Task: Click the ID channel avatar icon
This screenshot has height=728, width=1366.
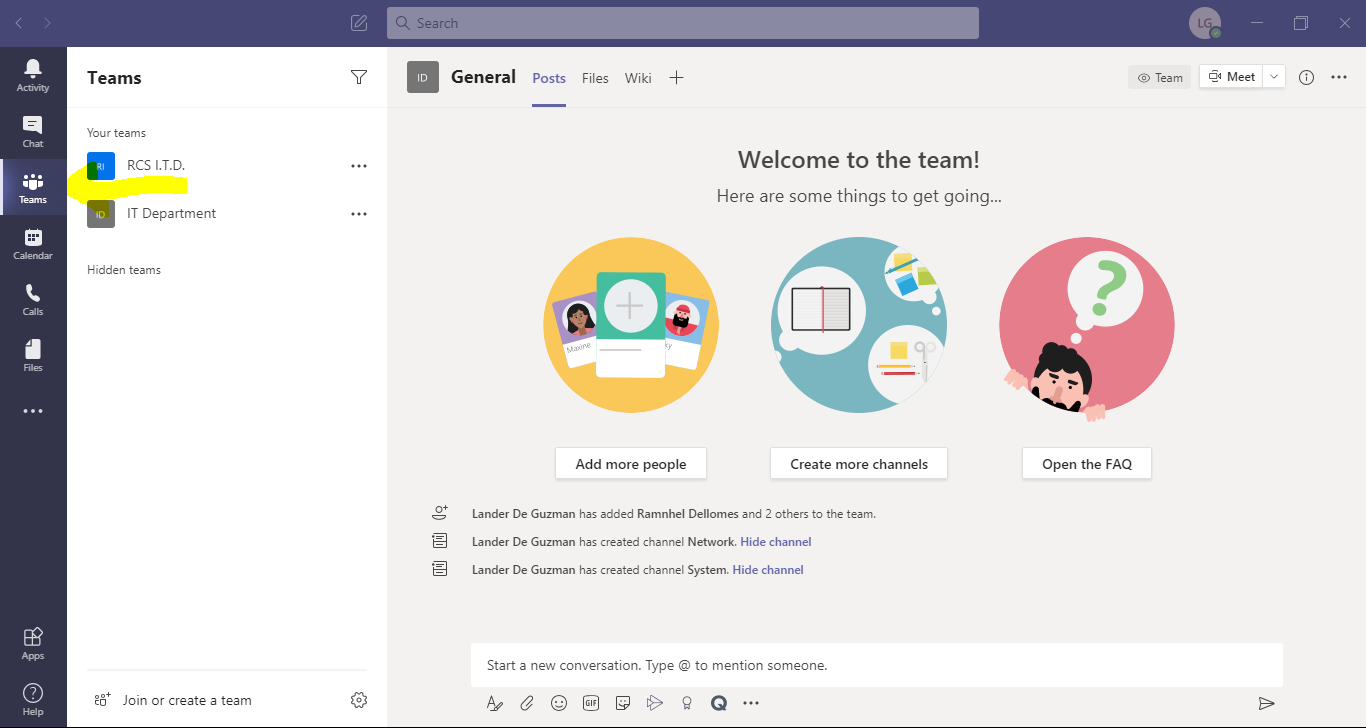Action: coord(423,77)
